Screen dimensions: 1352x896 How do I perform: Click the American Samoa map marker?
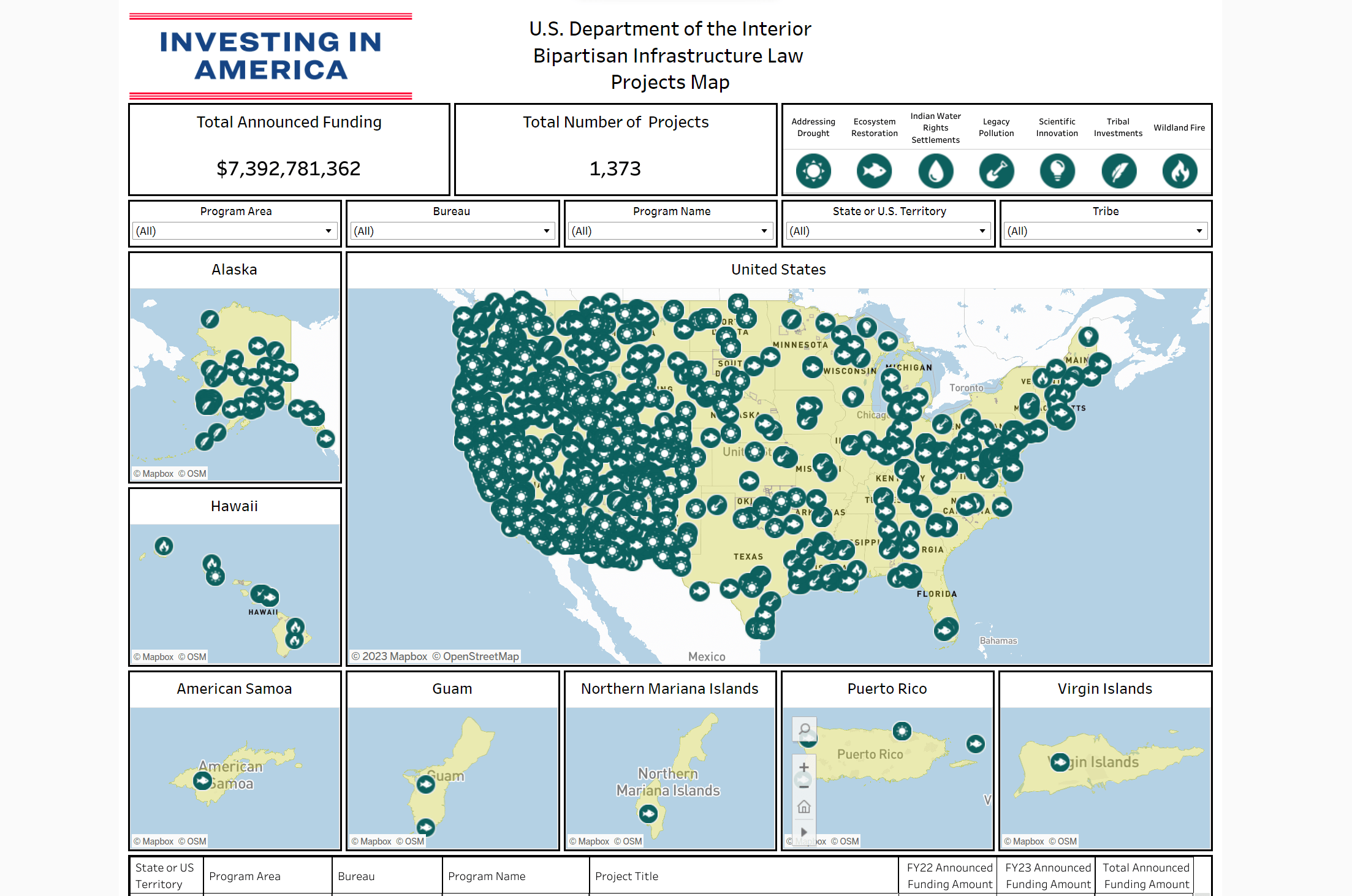click(202, 781)
